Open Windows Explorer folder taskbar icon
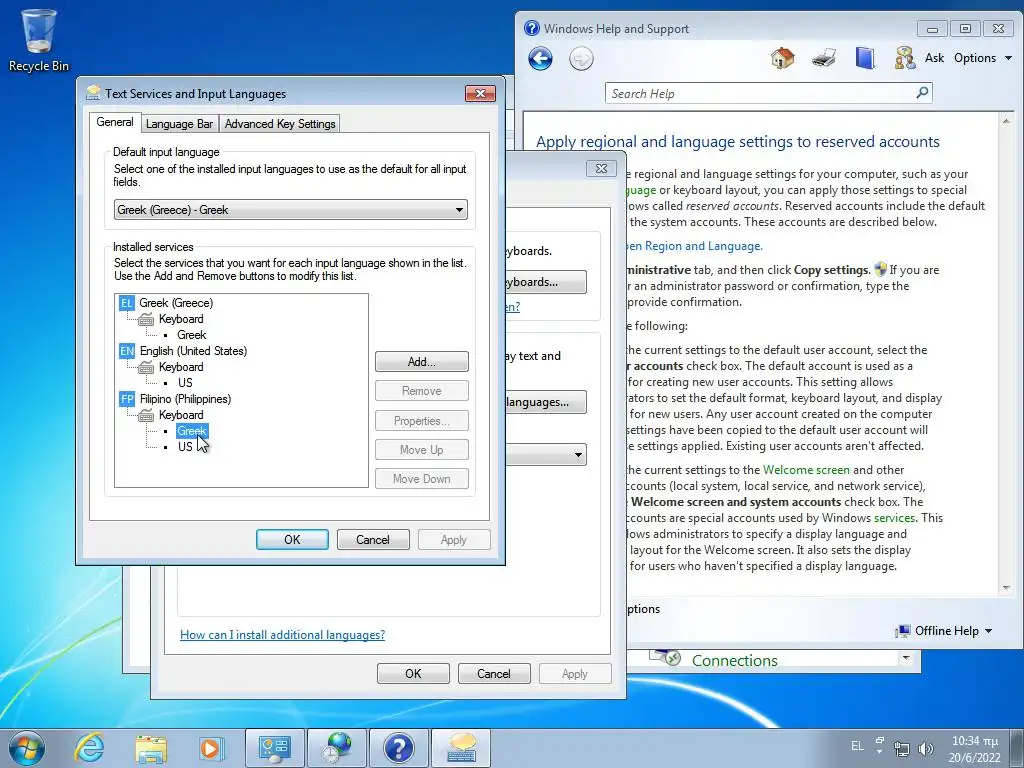 [151, 749]
